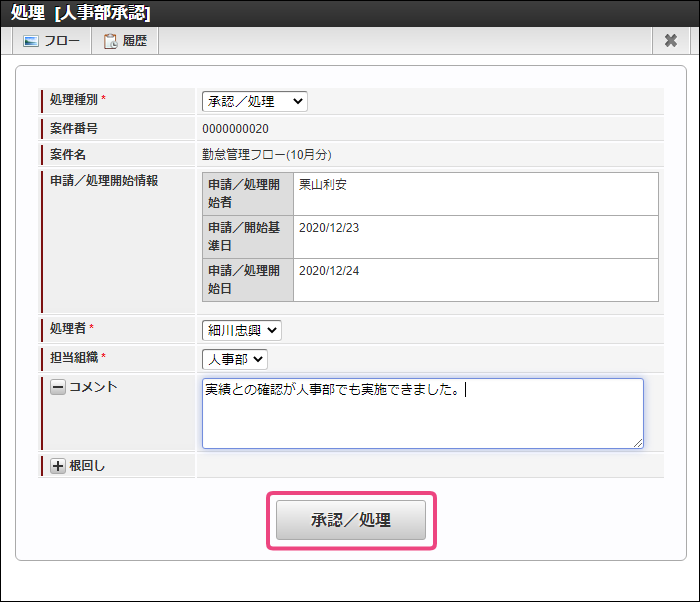
Task: Click inside the comment text area
Action: pyautogui.click(x=422, y=413)
